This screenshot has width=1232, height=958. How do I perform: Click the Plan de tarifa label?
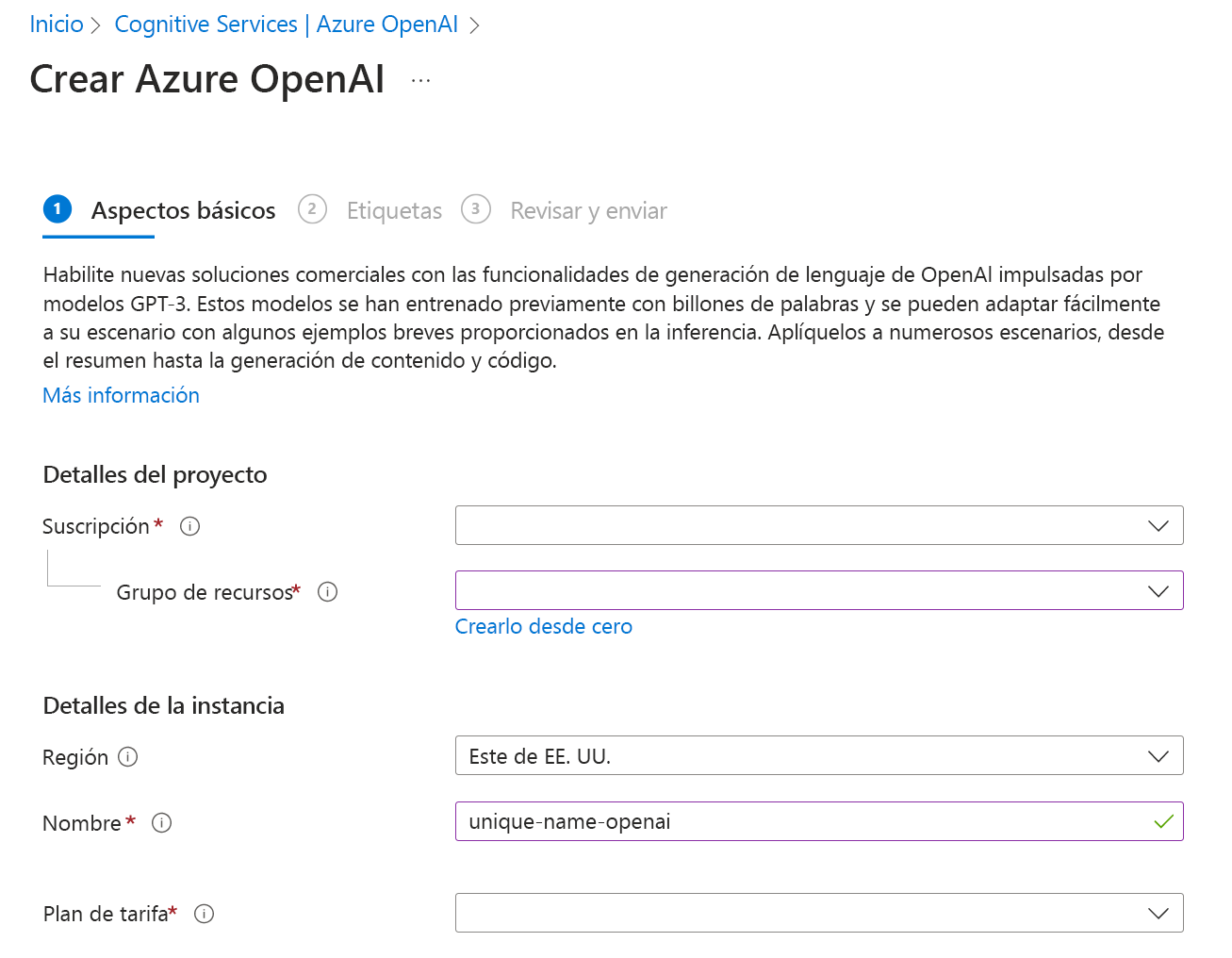click(x=106, y=914)
